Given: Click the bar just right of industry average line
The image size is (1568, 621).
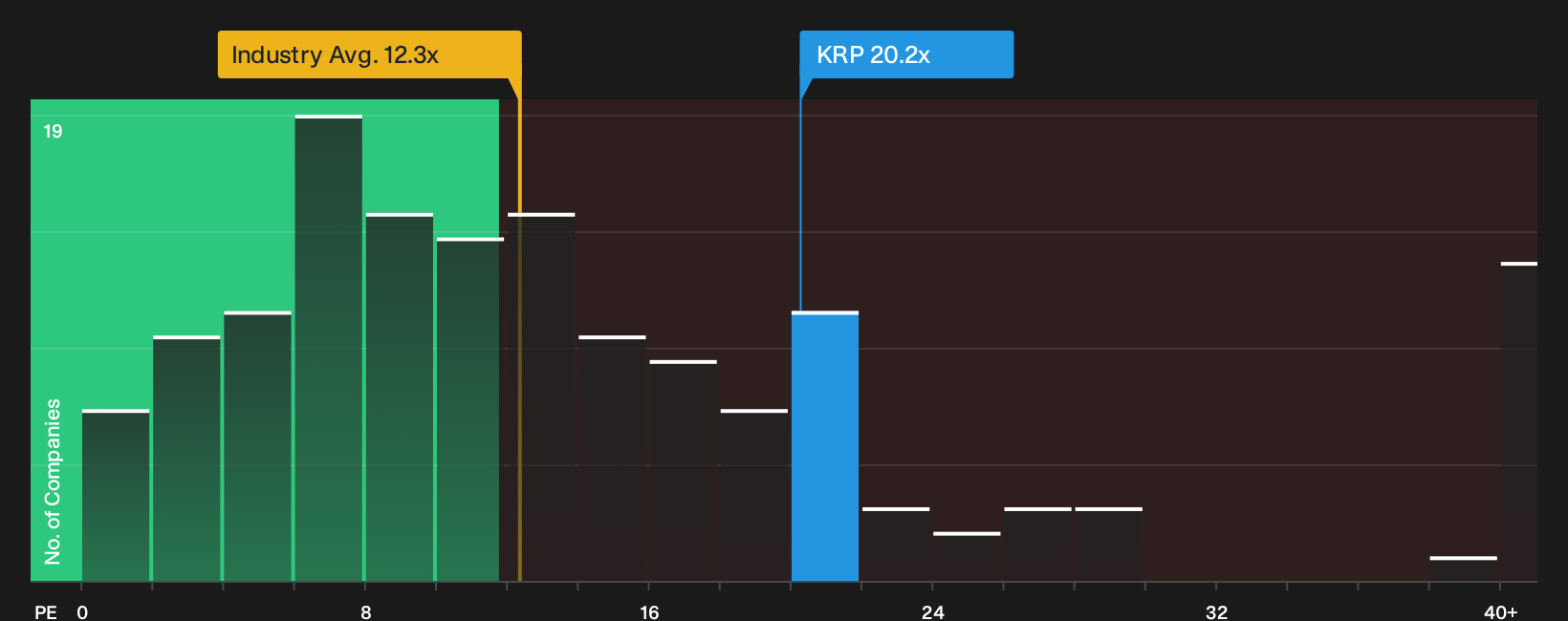Looking at the screenshot, I should pyautogui.click(x=541, y=396).
